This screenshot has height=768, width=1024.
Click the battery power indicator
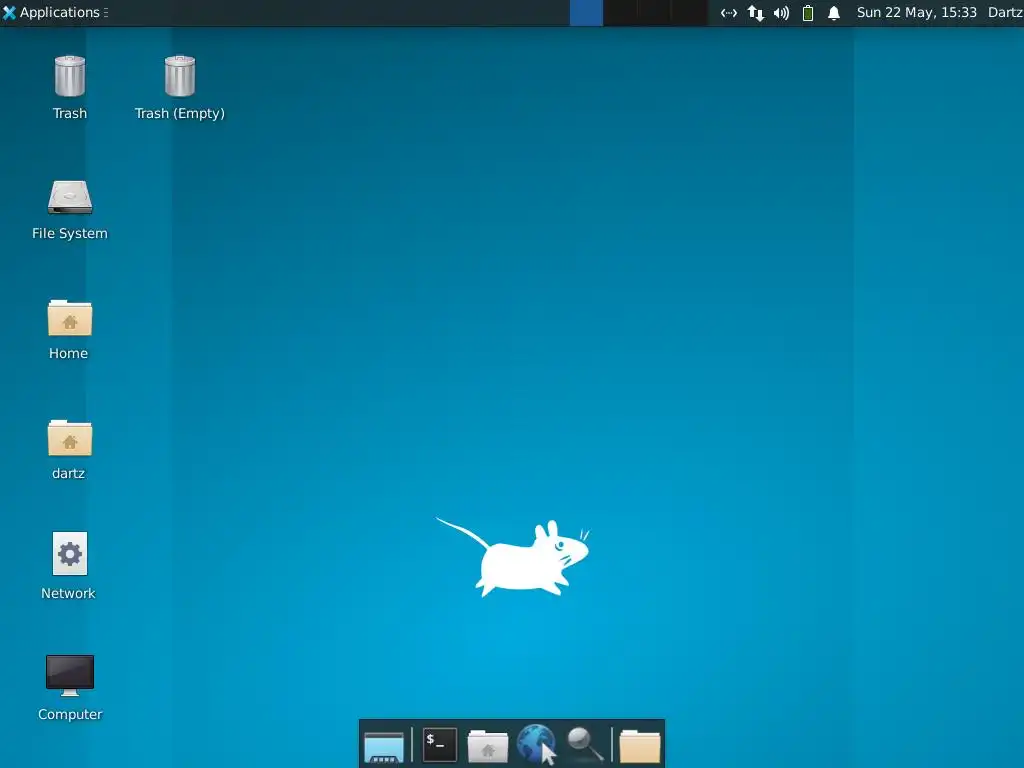pos(808,13)
